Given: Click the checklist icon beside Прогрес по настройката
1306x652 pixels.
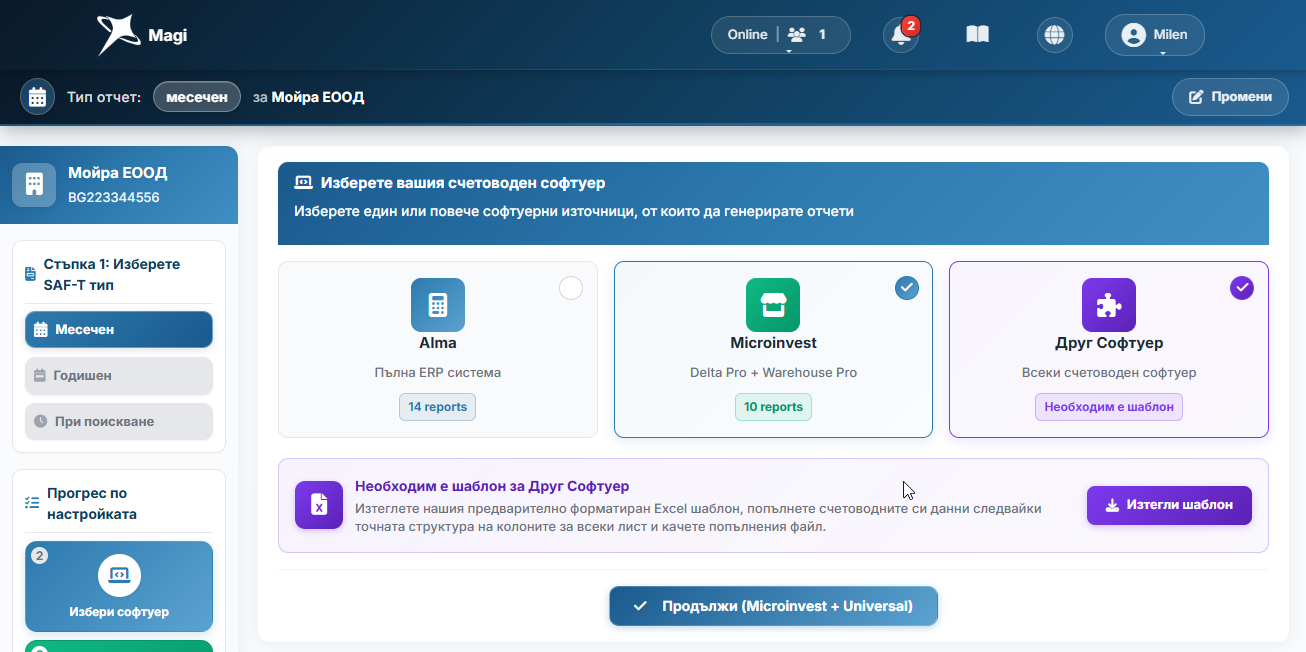Looking at the screenshot, I should [x=32, y=501].
